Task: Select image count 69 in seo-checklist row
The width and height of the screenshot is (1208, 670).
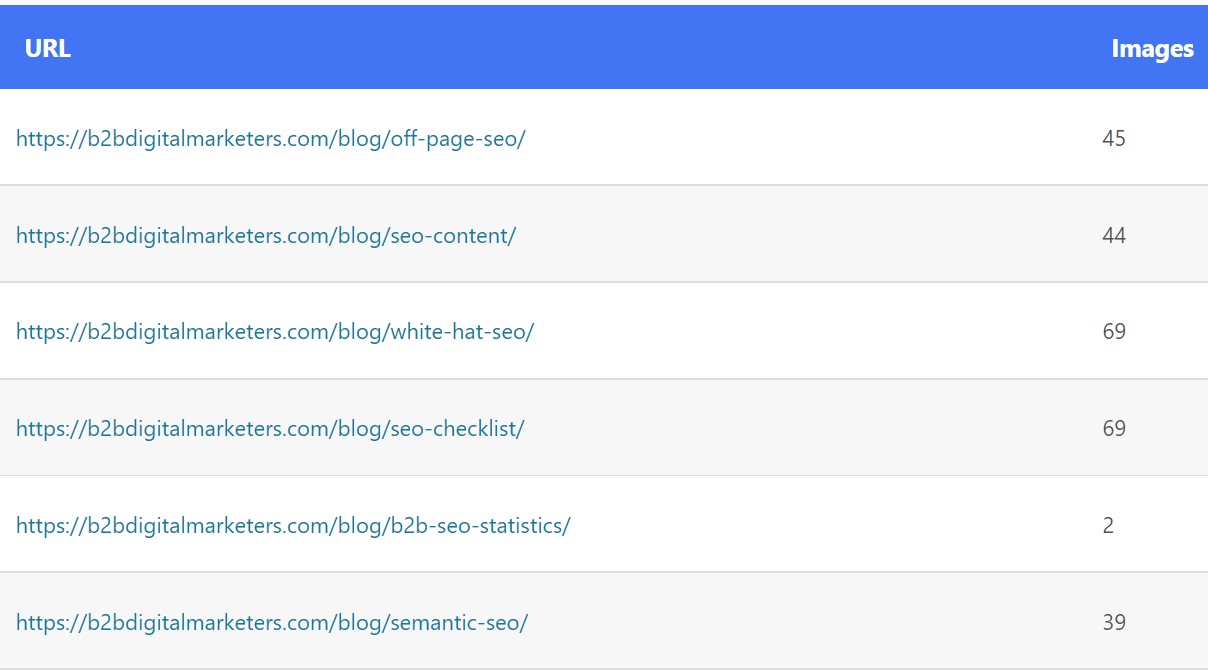Action: coord(1114,429)
